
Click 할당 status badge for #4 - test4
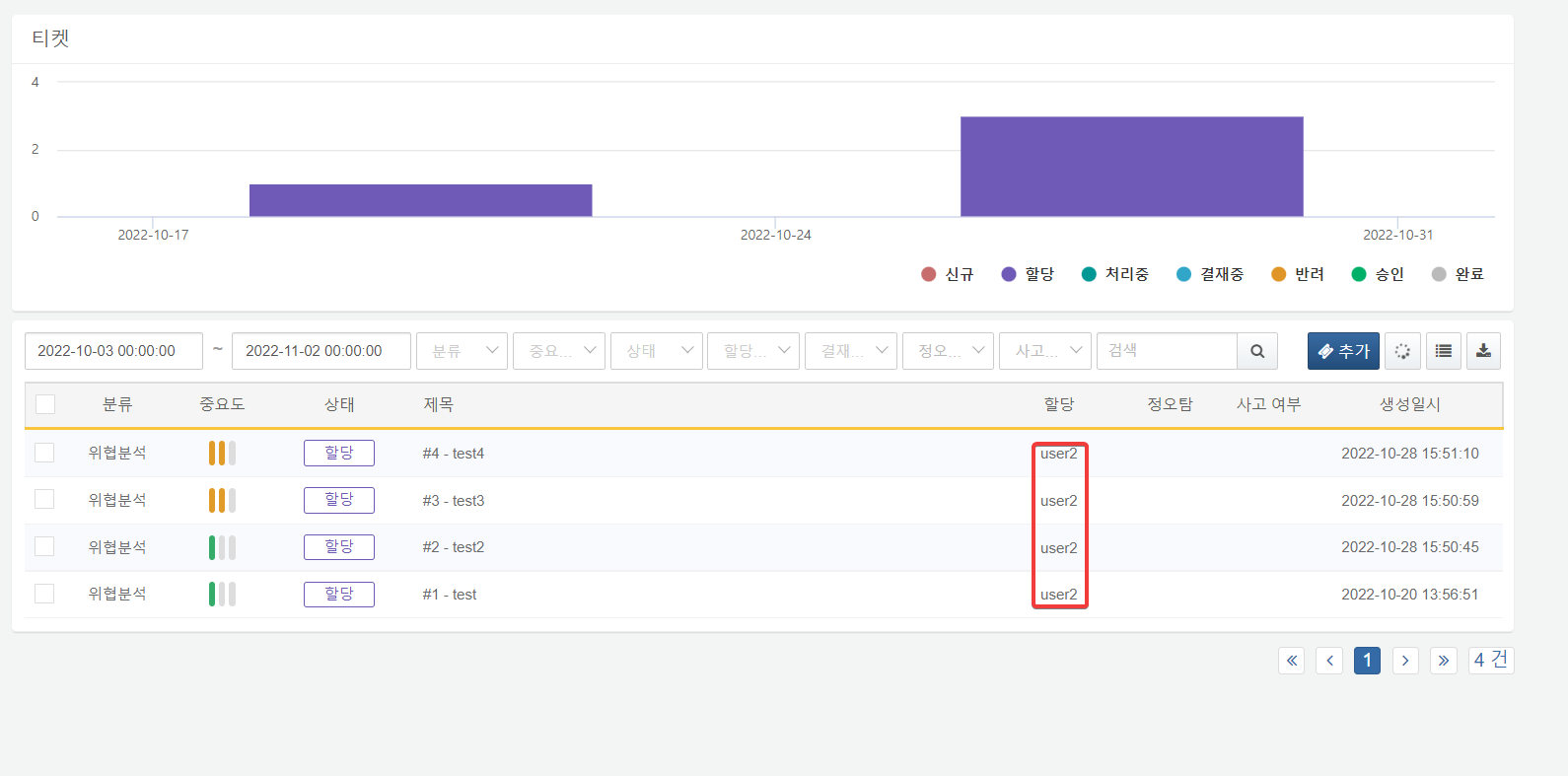point(339,453)
